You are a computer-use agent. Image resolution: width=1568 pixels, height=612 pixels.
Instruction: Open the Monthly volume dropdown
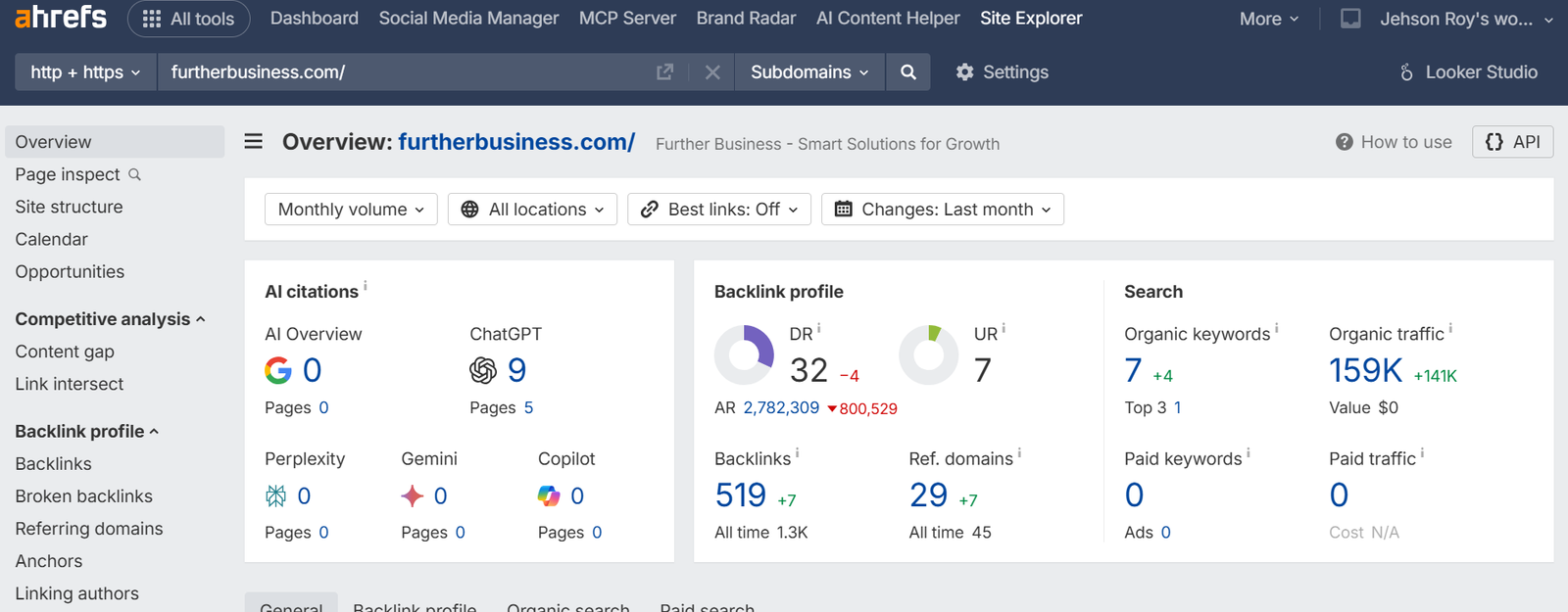[351, 210]
